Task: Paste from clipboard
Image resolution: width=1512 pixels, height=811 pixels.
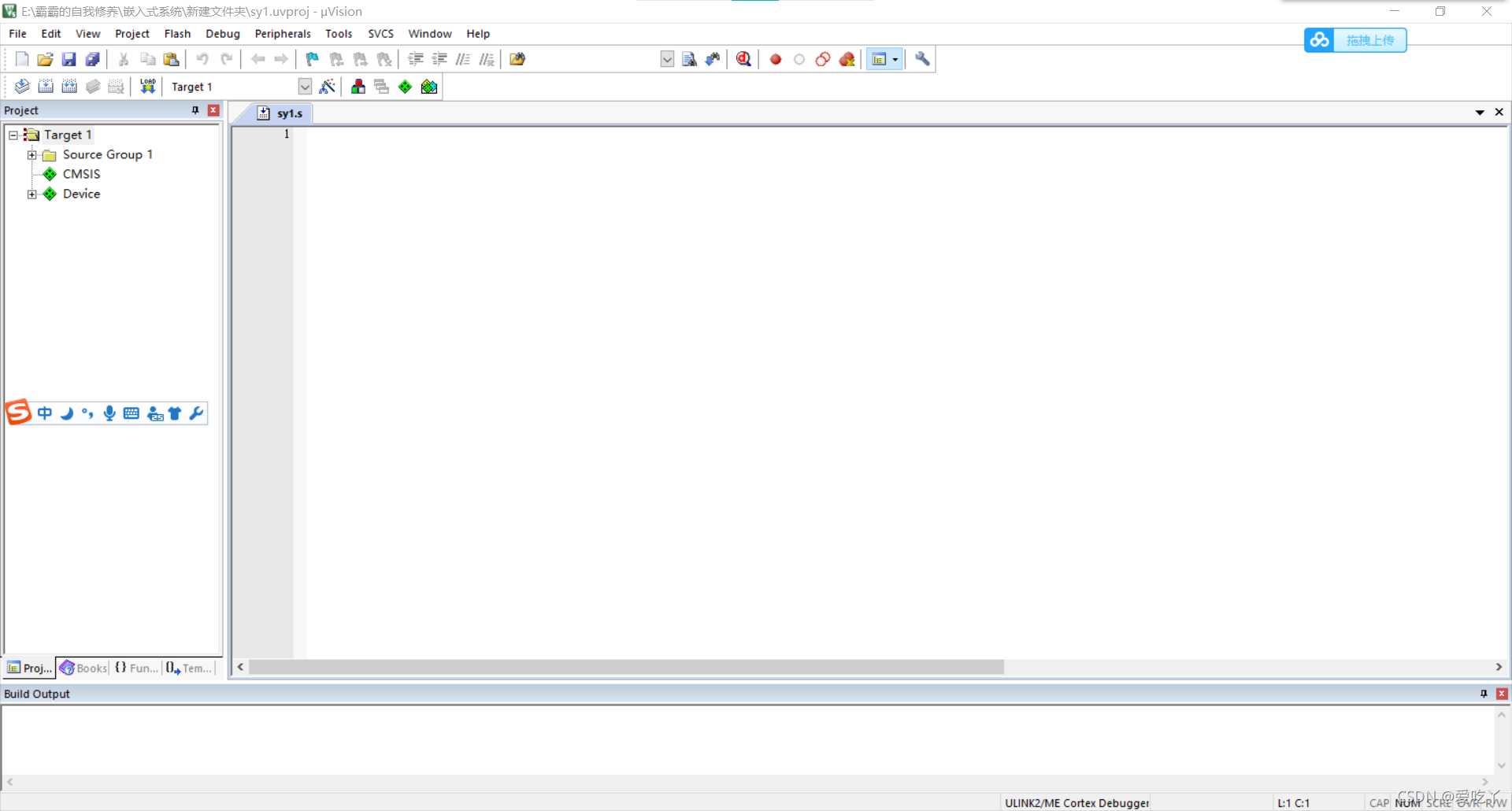Action: coord(171,59)
